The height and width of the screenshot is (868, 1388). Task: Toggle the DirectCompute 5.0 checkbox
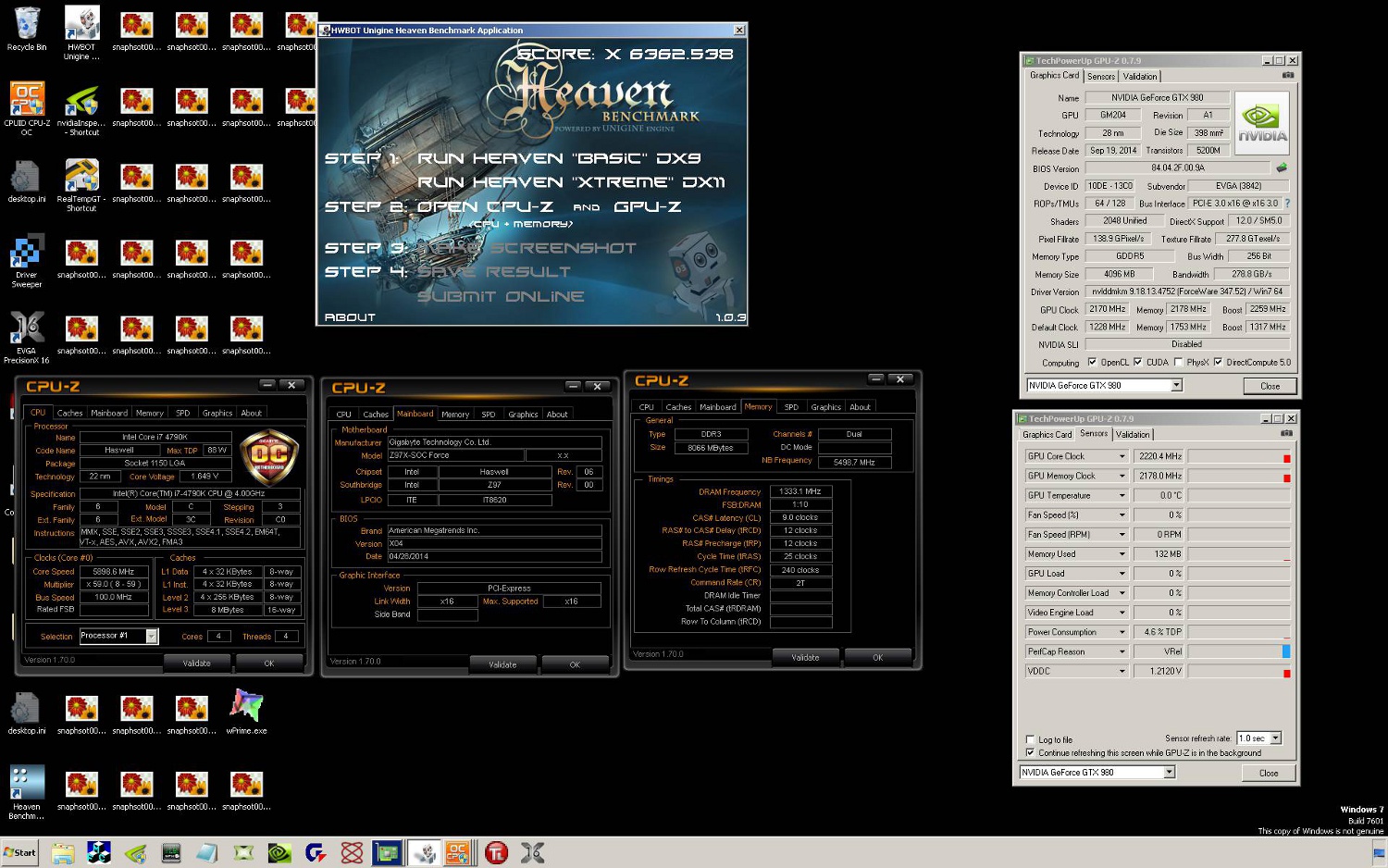click(1218, 362)
